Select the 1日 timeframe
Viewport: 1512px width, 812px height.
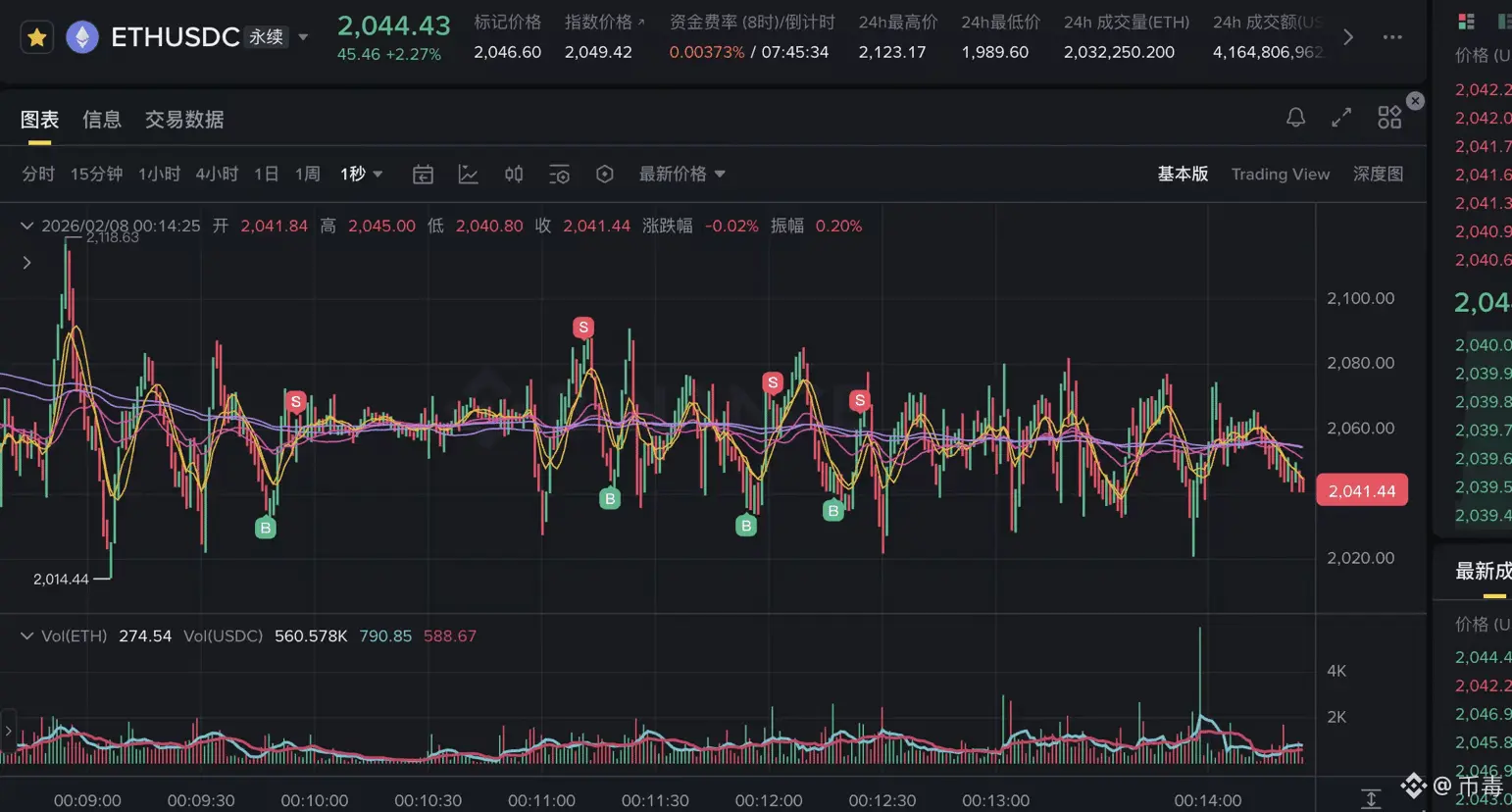click(x=267, y=174)
